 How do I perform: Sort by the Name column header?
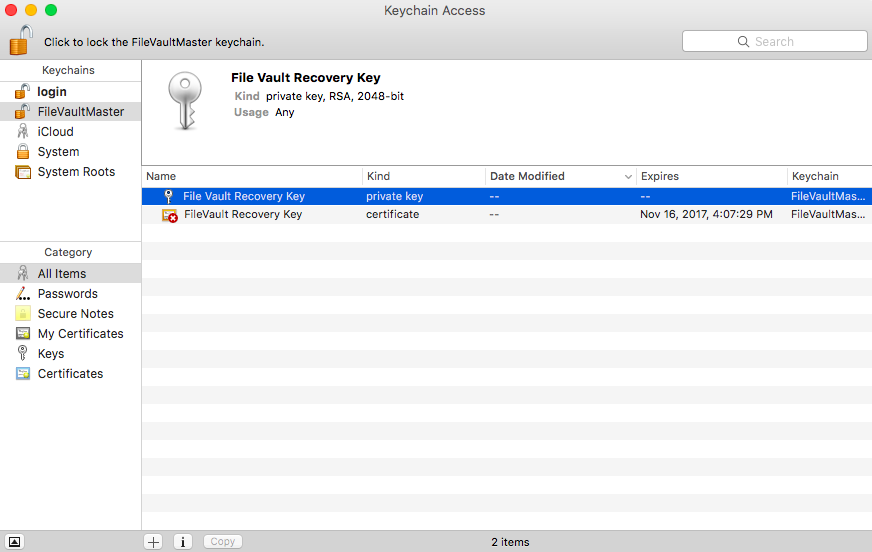(x=252, y=176)
